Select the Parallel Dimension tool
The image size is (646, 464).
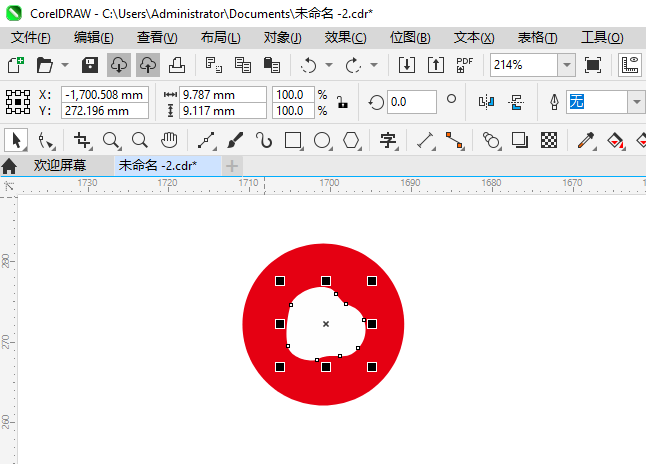425,141
